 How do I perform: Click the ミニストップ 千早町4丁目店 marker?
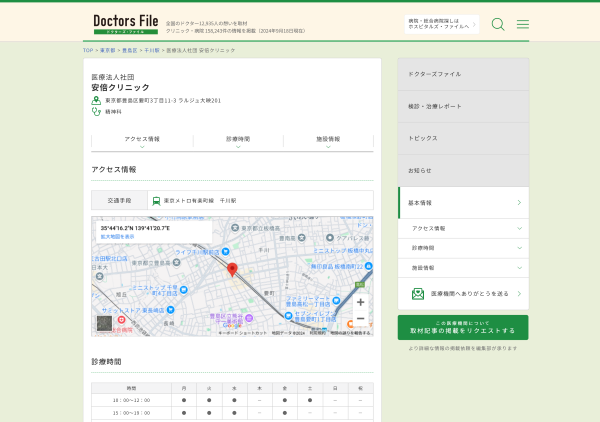(x=184, y=290)
